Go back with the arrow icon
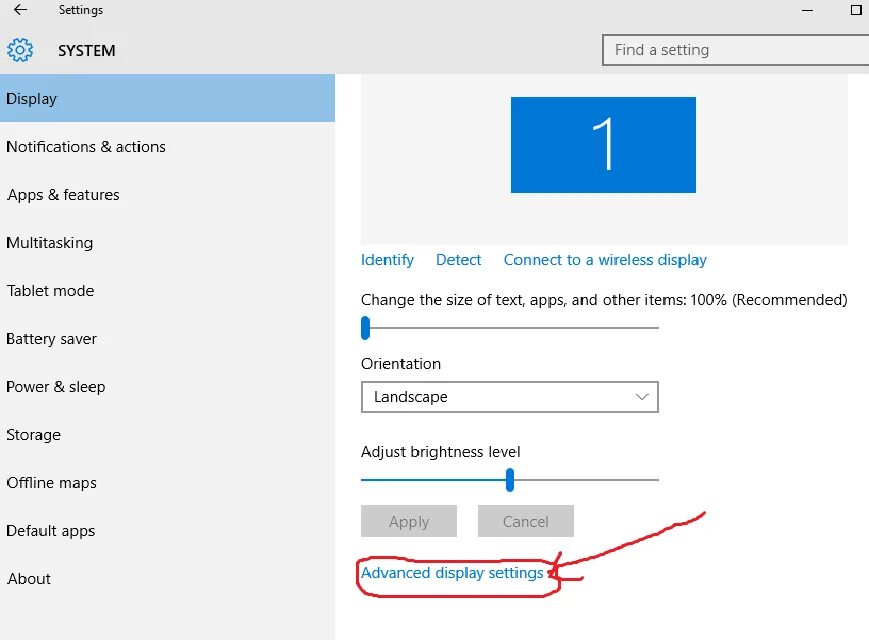The width and height of the screenshot is (869, 640). (21, 9)
